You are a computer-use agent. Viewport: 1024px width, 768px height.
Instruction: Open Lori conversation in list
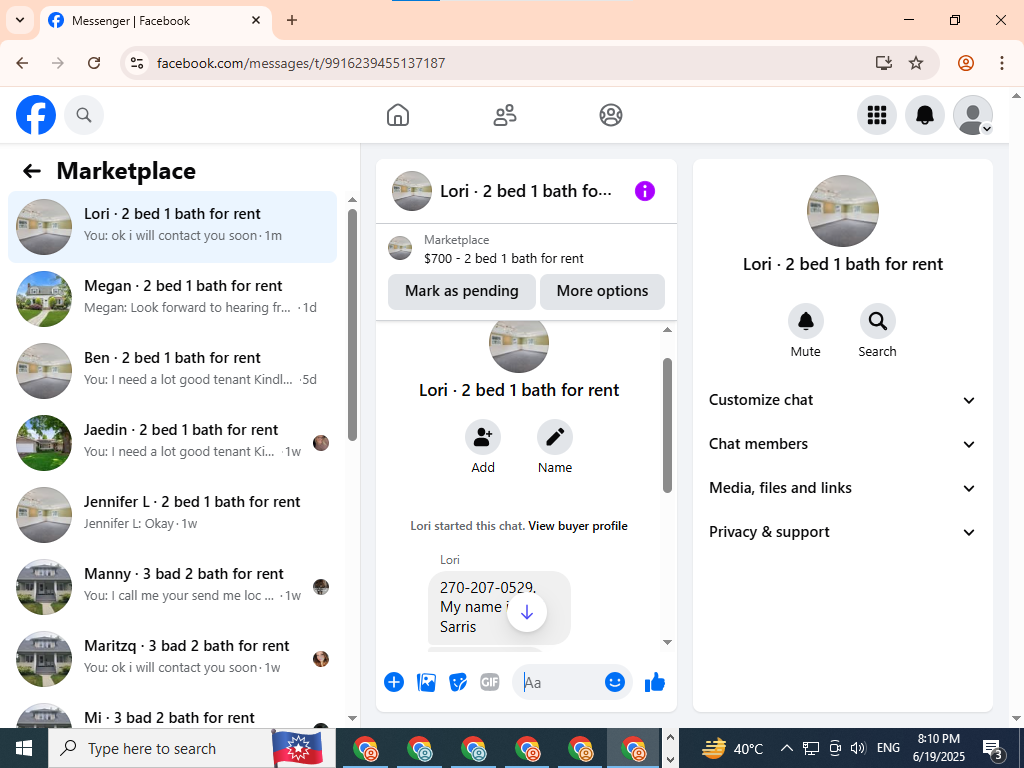(x=172, y=227)
